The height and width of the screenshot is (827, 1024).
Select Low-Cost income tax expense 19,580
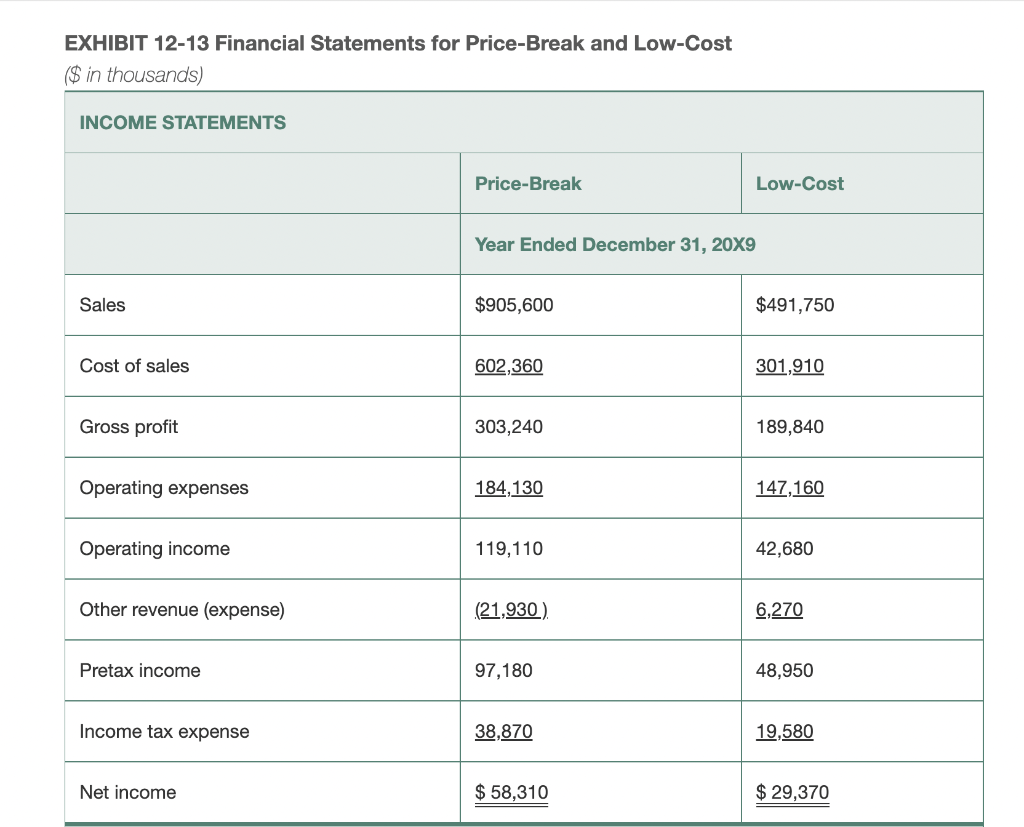784,732
